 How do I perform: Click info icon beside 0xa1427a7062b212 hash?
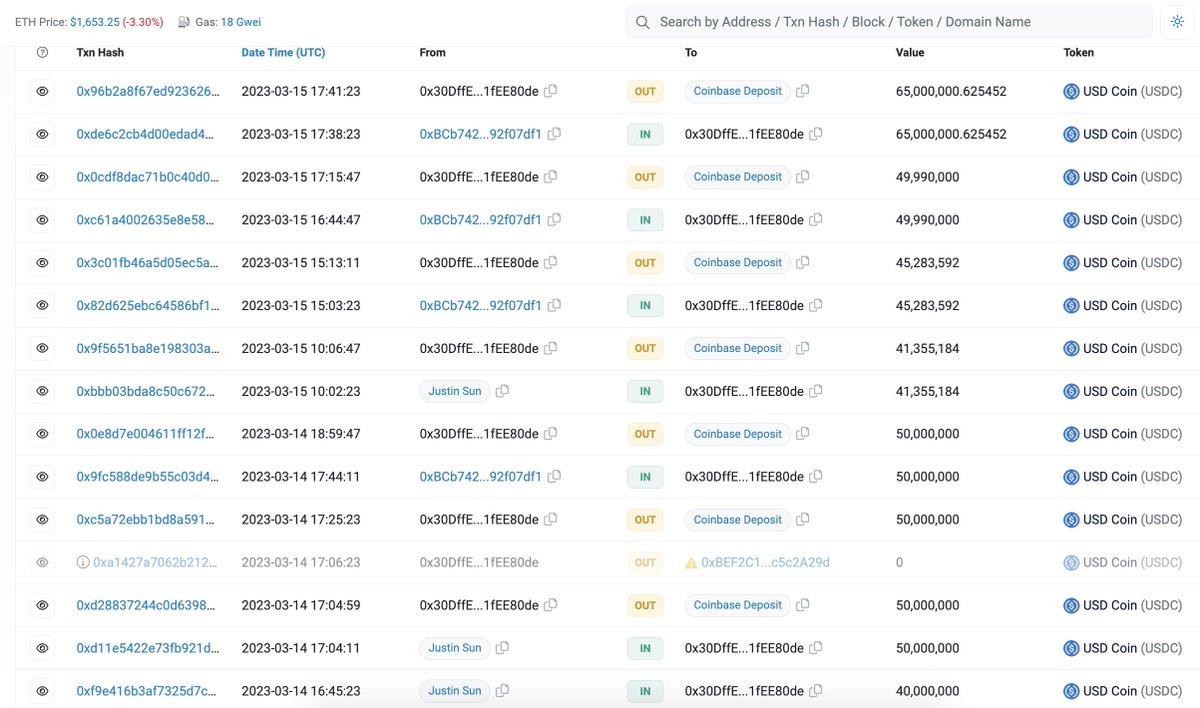[x=83, y=562]
